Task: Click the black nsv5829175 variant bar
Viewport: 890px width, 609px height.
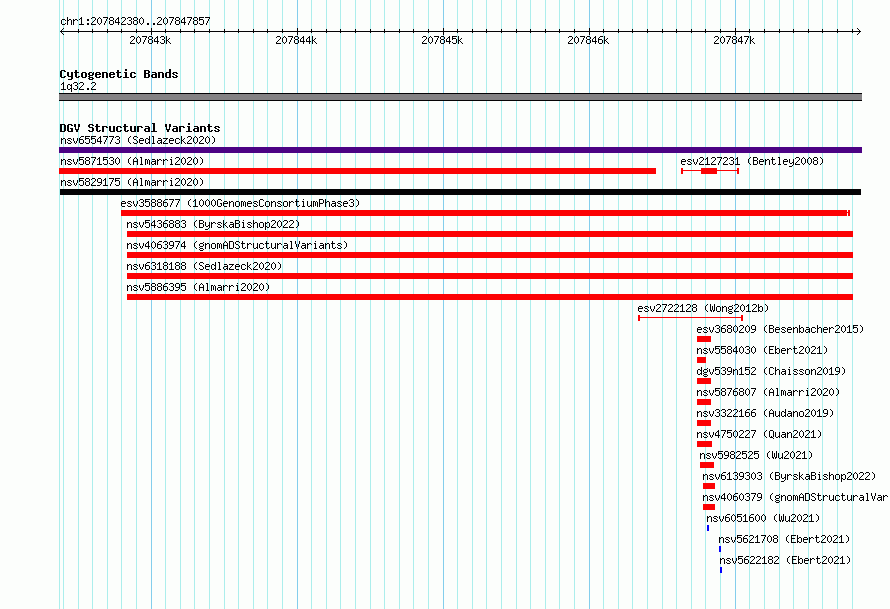Action: [460, 192]
